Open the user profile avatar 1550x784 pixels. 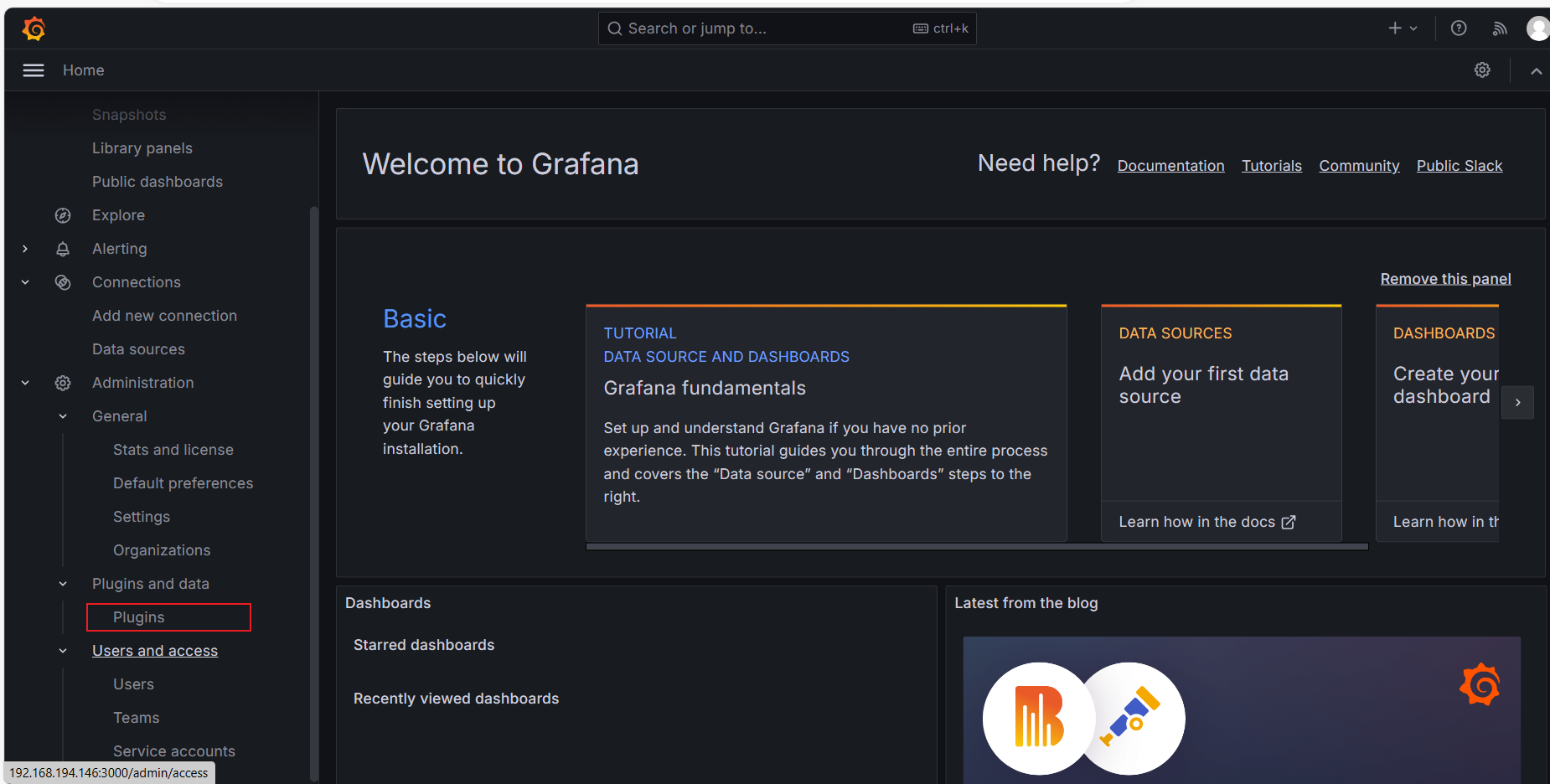[1538, 28]
